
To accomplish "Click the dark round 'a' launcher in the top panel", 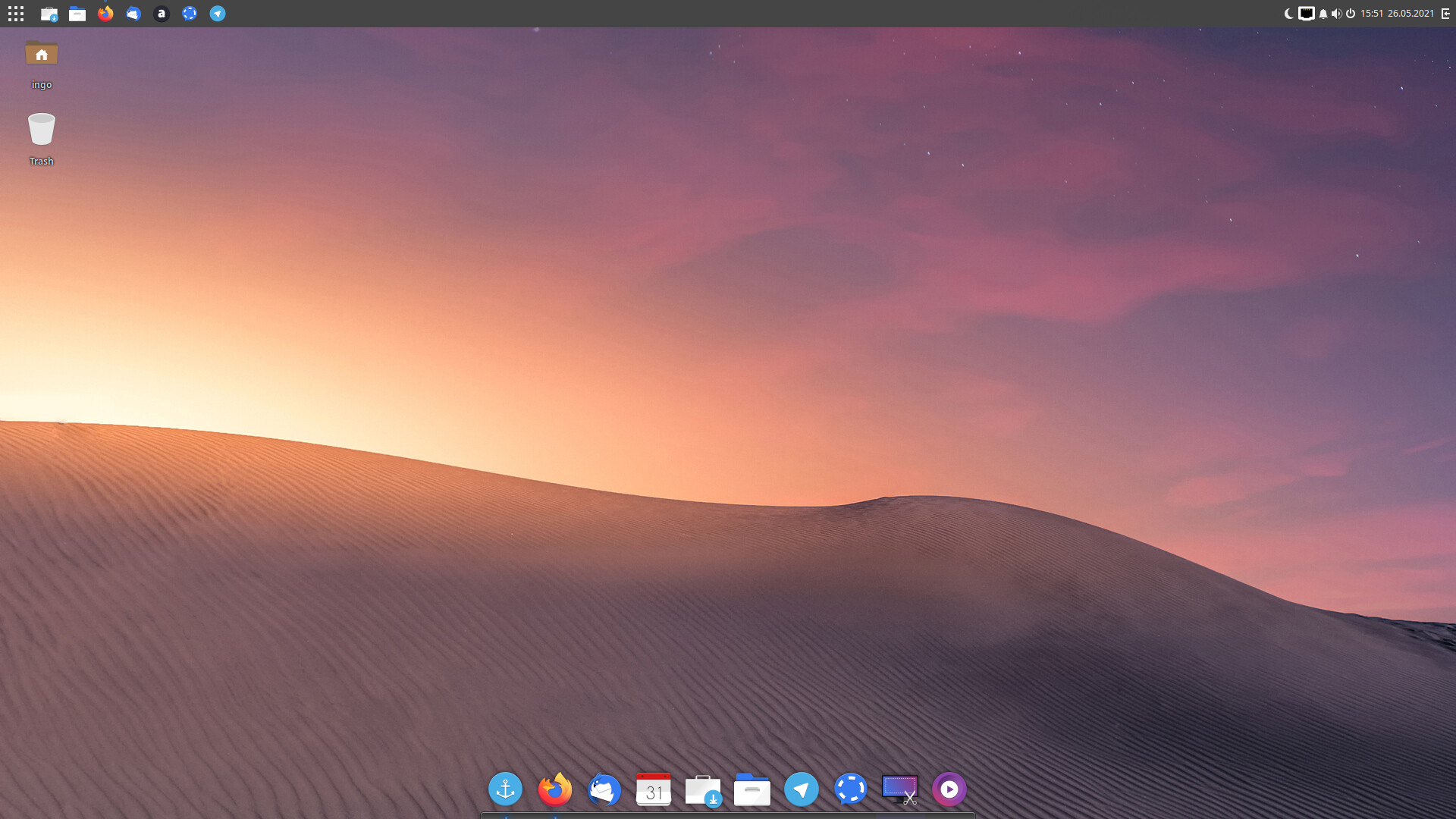I will 162,14.
